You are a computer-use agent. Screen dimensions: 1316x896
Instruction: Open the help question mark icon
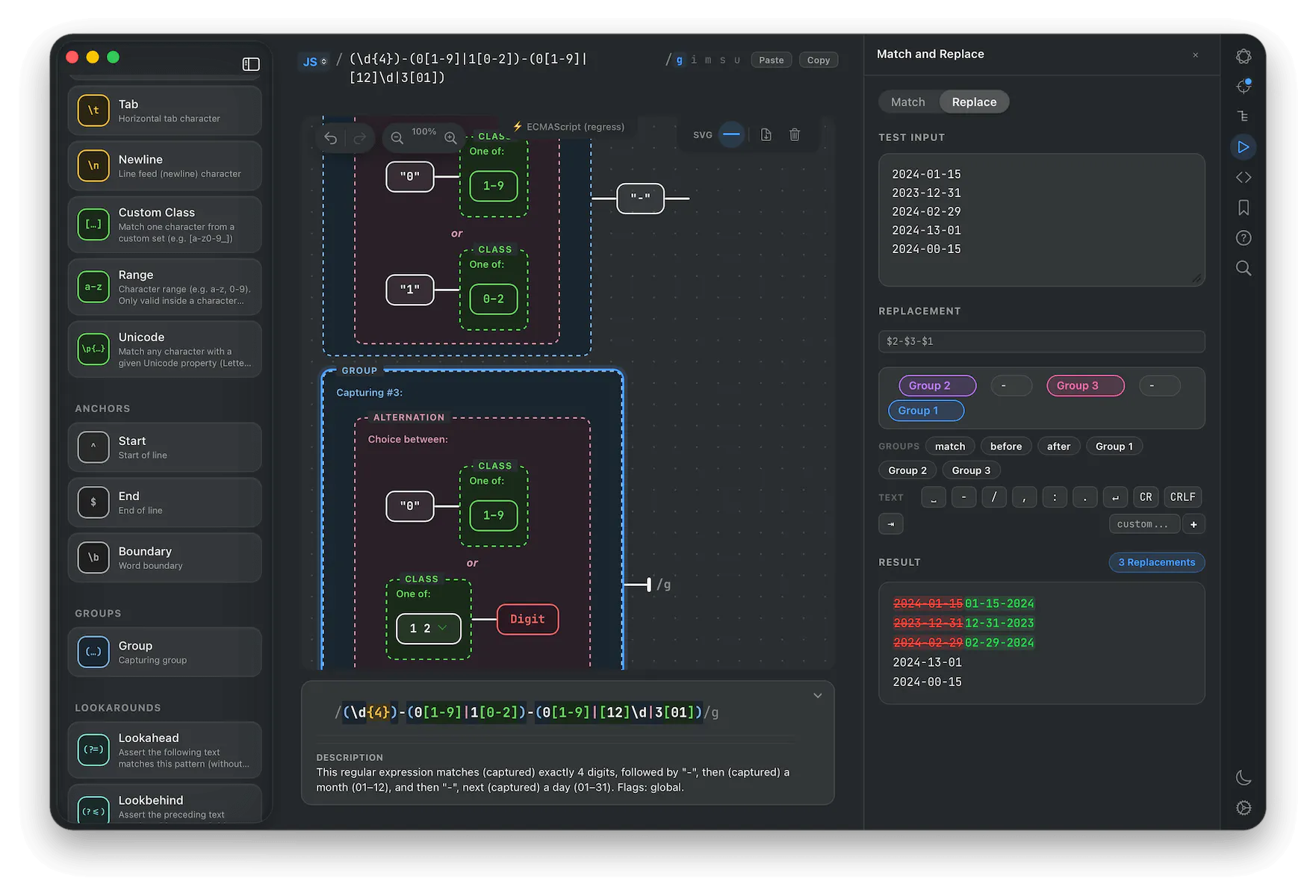click(1244, 238)
